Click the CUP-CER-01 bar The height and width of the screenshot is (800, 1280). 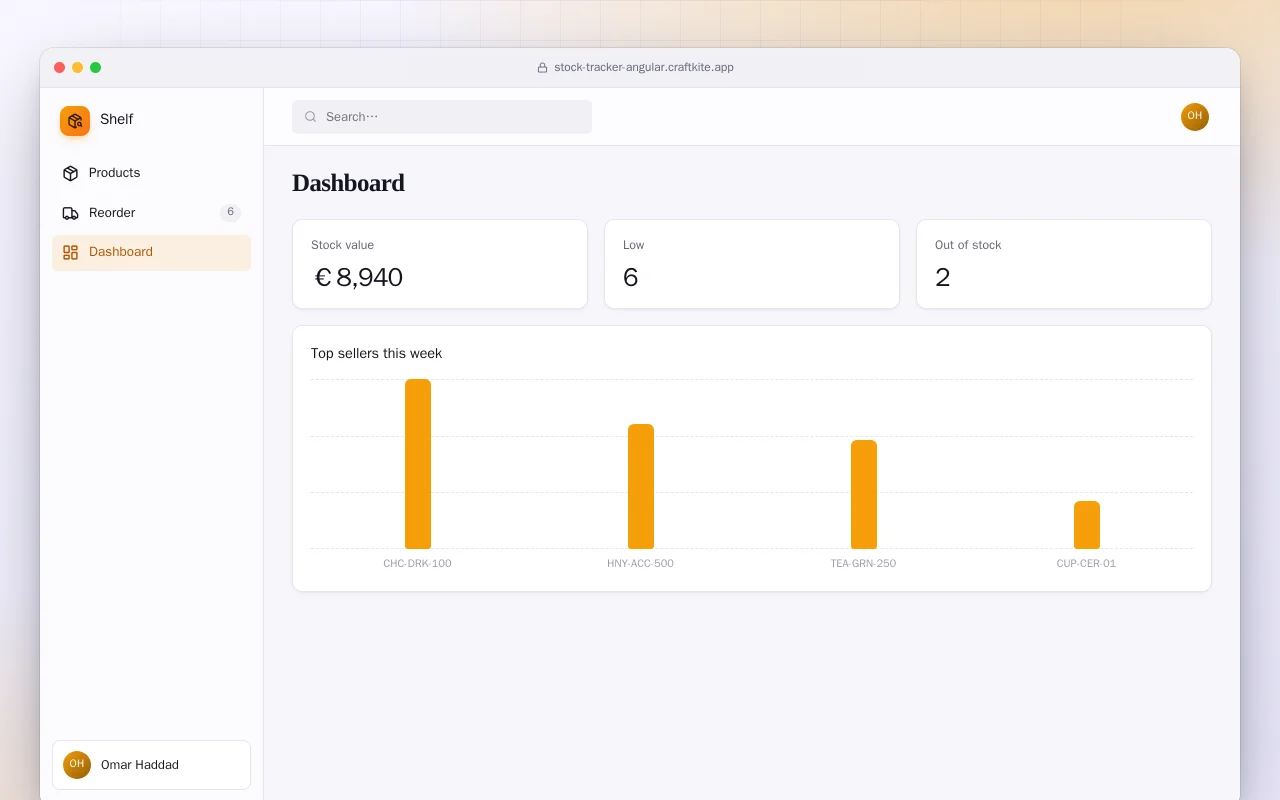click(x=1087, y=525)
